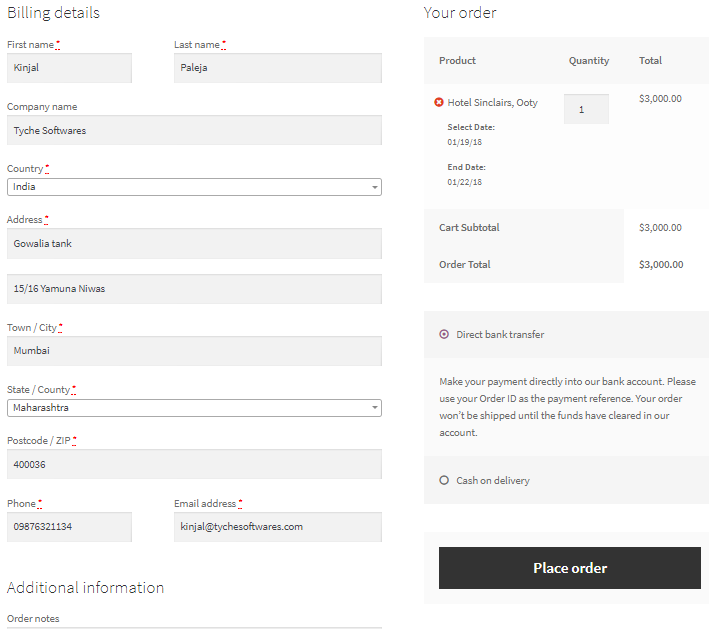Click the Order notes text area
709x629 pixels.
(194, 626)
